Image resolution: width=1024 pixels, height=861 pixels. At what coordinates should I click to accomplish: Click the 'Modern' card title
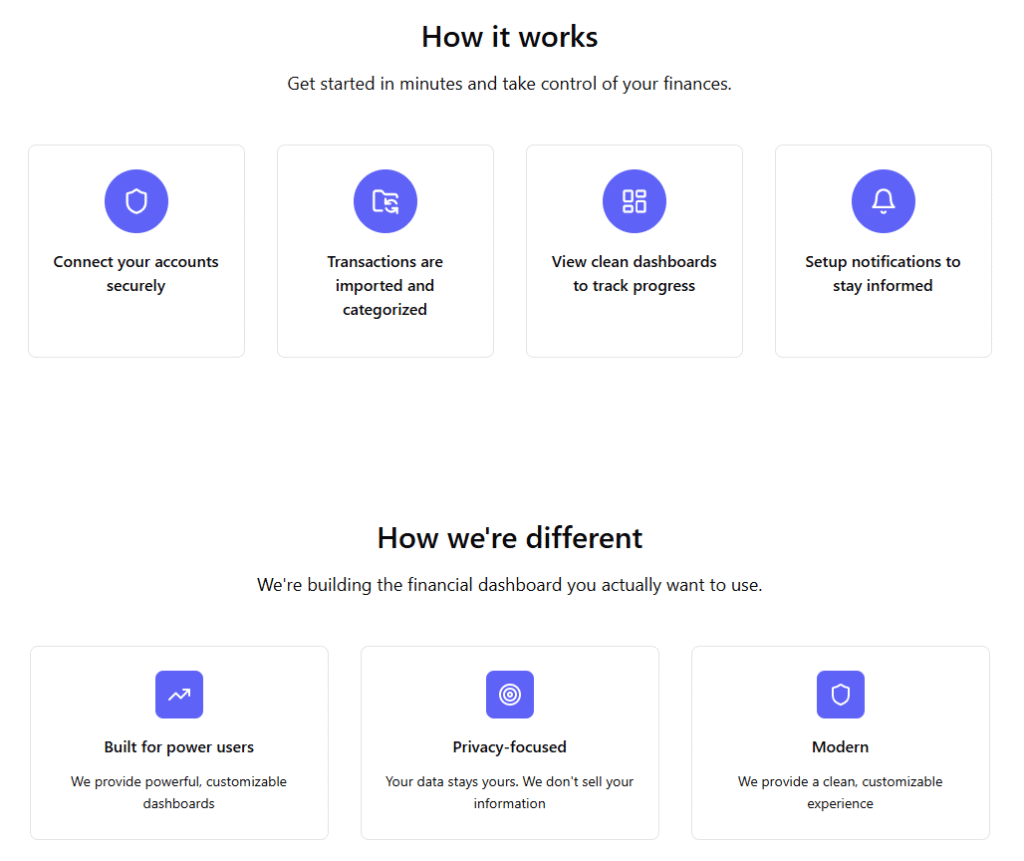(840, 747)
